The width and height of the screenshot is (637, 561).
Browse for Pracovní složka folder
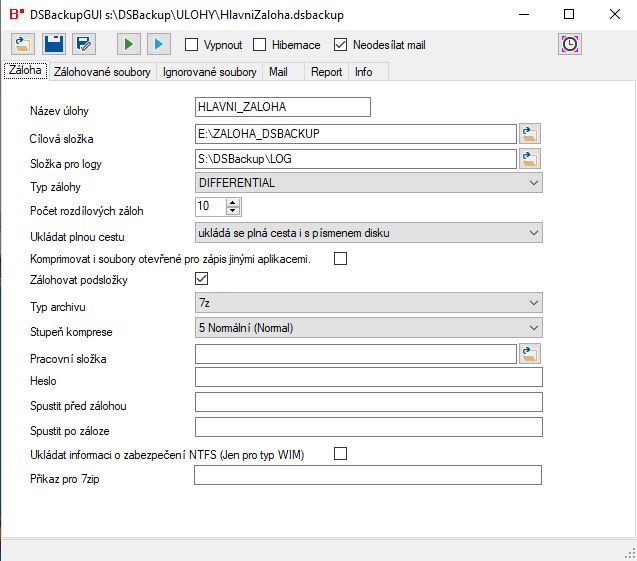point(530,354)
